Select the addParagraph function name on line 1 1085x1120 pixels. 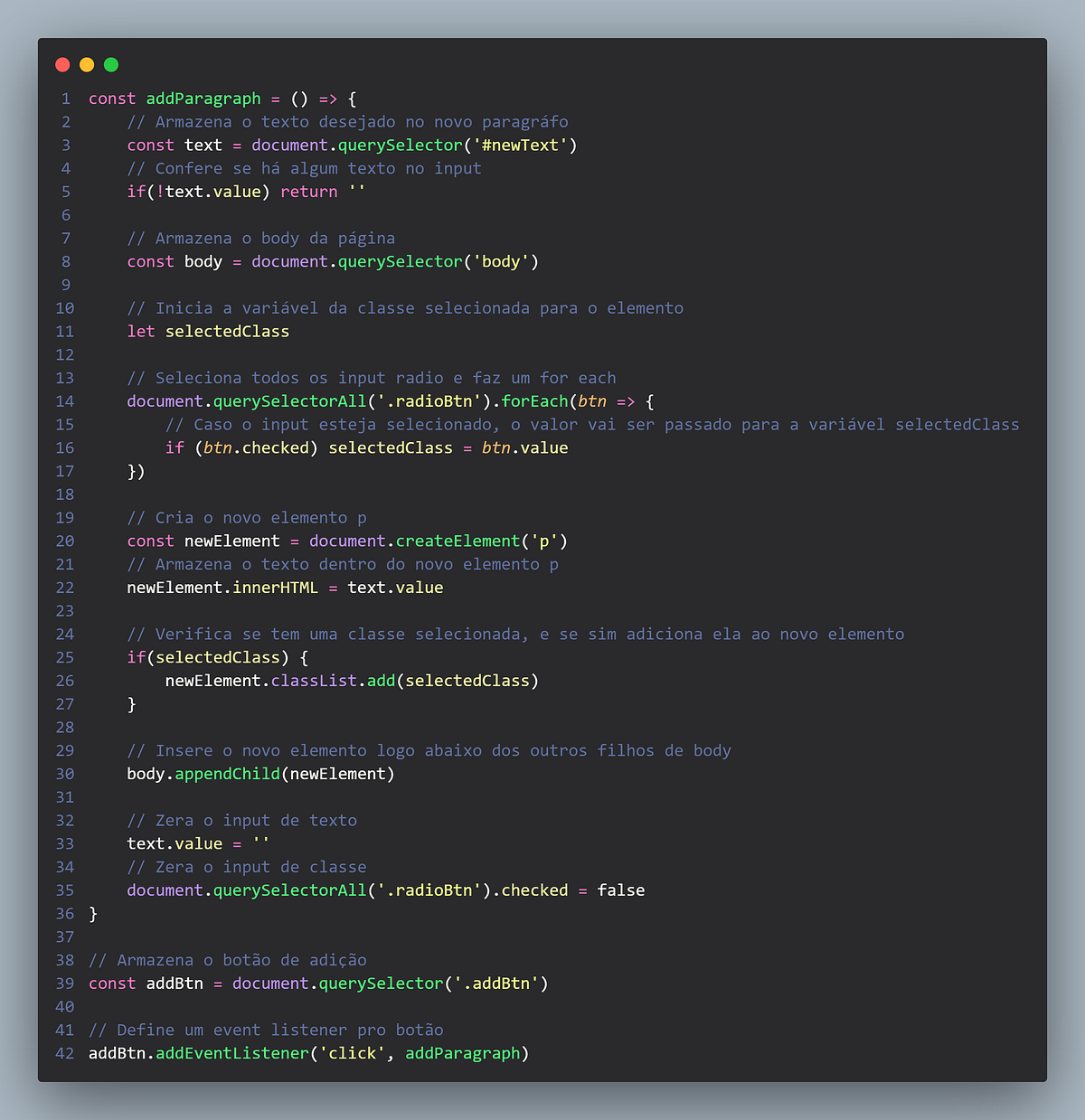[203, 99]
